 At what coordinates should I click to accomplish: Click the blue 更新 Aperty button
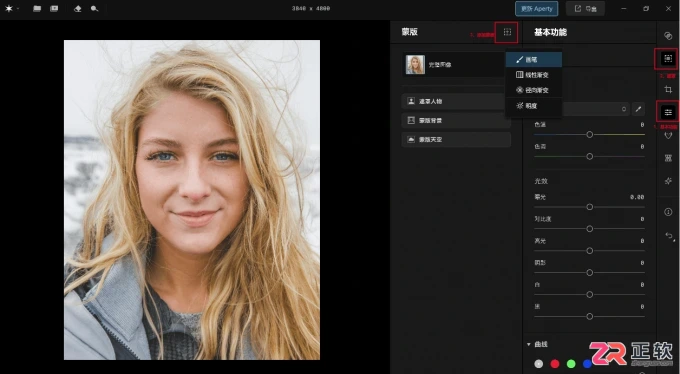click(536, 9)
